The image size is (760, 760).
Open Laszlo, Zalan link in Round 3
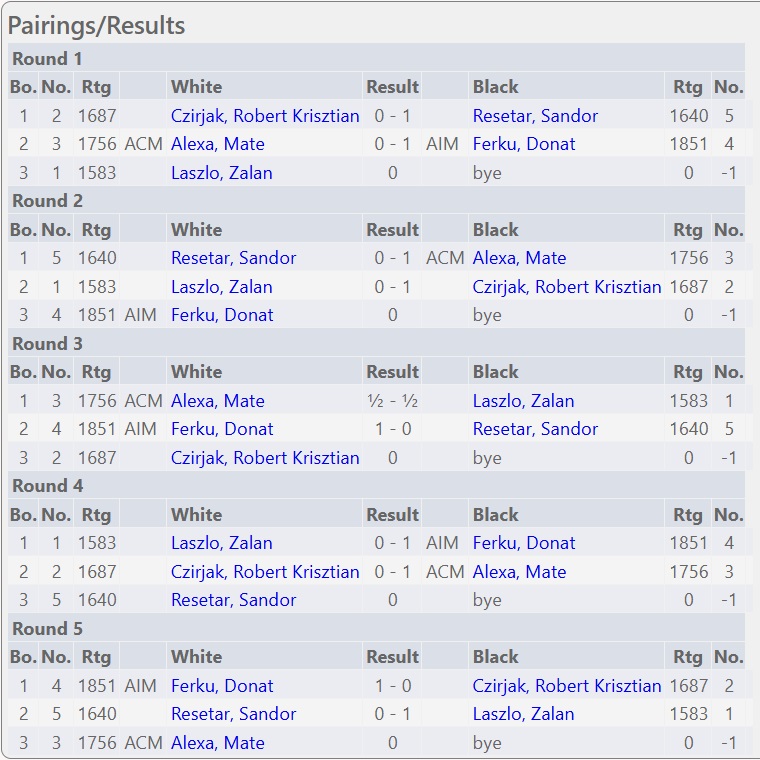pyautogui.click(x=523, y=401)
